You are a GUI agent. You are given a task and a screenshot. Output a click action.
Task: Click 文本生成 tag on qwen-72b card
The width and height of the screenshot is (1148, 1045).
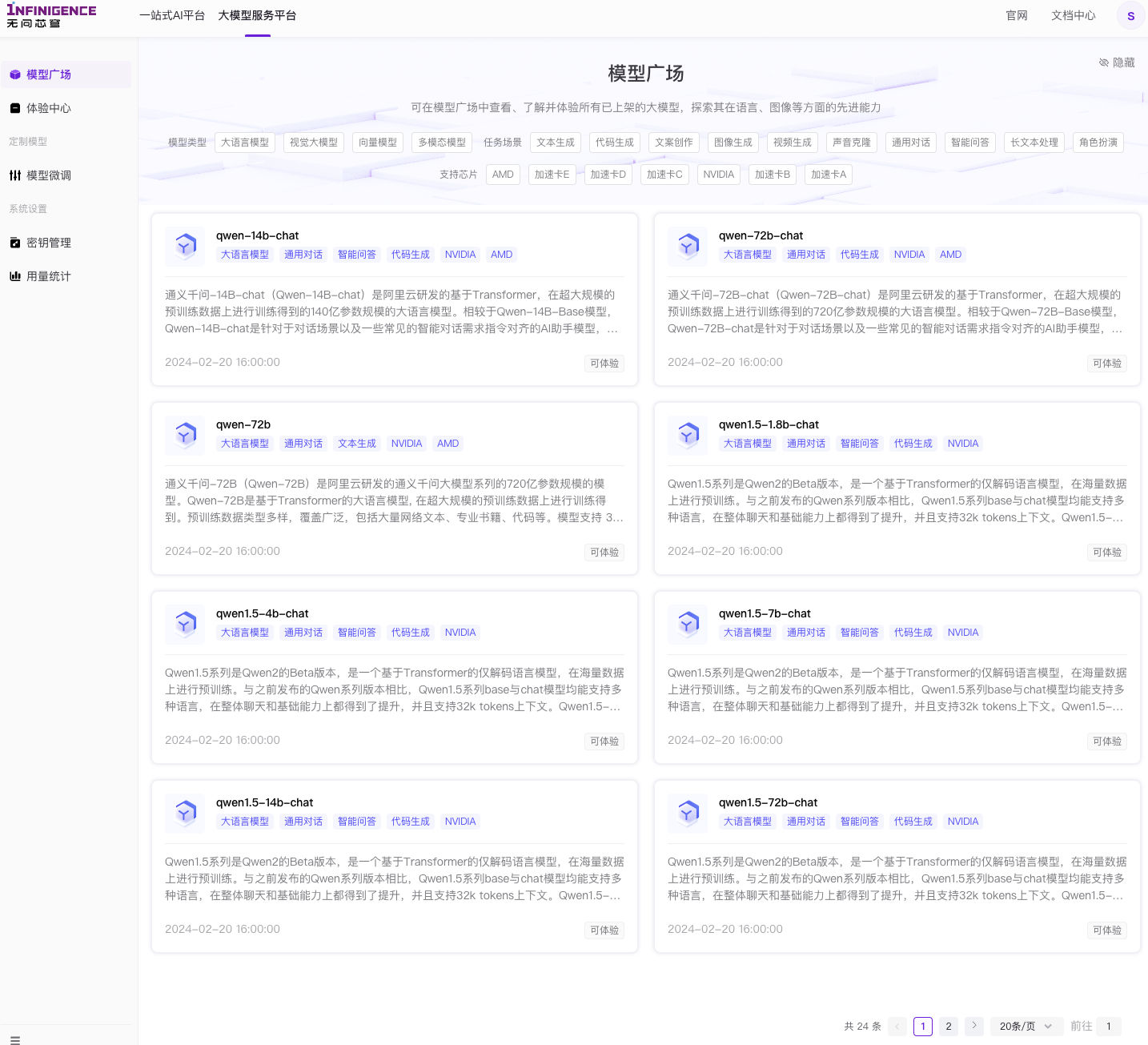click(x=357, y=444)
